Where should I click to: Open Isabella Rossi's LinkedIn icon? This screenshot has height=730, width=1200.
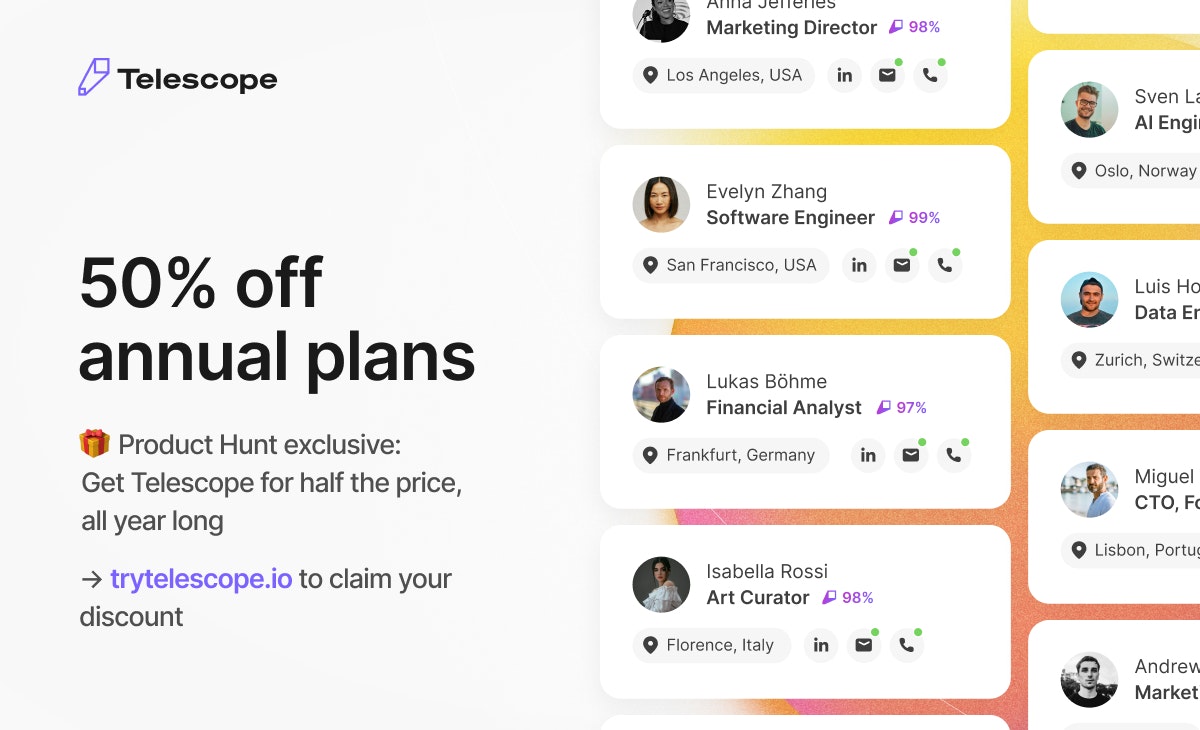pyautogui.click(x=821, y=645)
